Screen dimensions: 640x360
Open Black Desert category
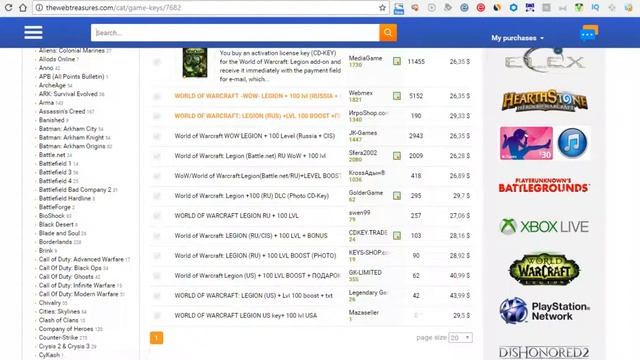pos(56,224)
